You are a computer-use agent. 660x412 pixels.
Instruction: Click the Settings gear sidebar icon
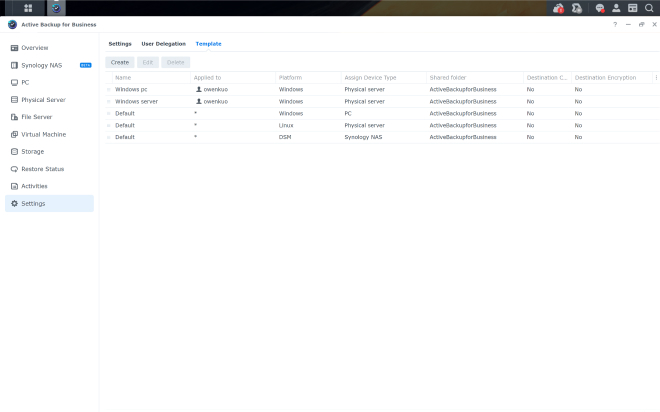pyautogui.click(x=14, y=203)
